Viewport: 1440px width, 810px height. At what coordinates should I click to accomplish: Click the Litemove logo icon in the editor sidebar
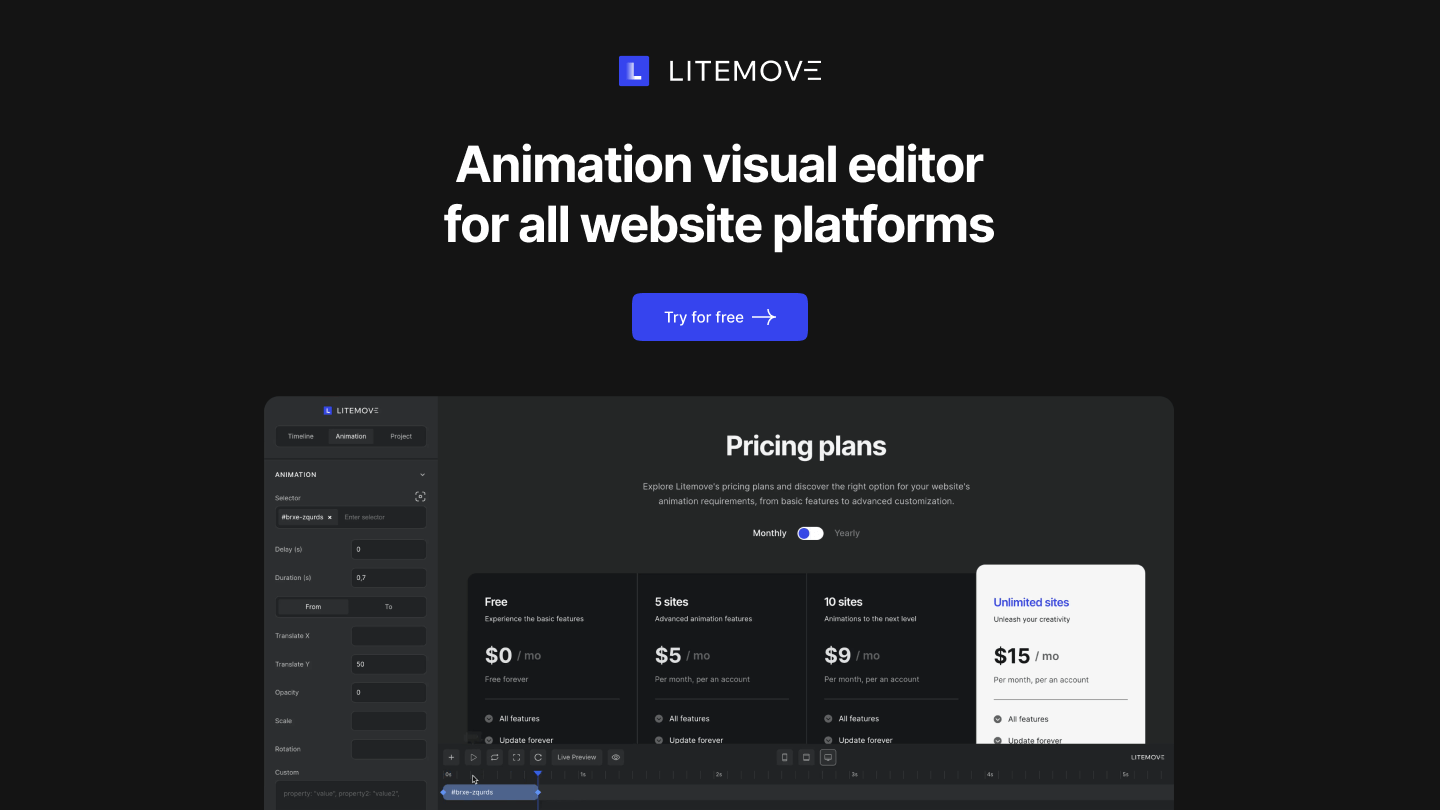[x=327, y=410]
